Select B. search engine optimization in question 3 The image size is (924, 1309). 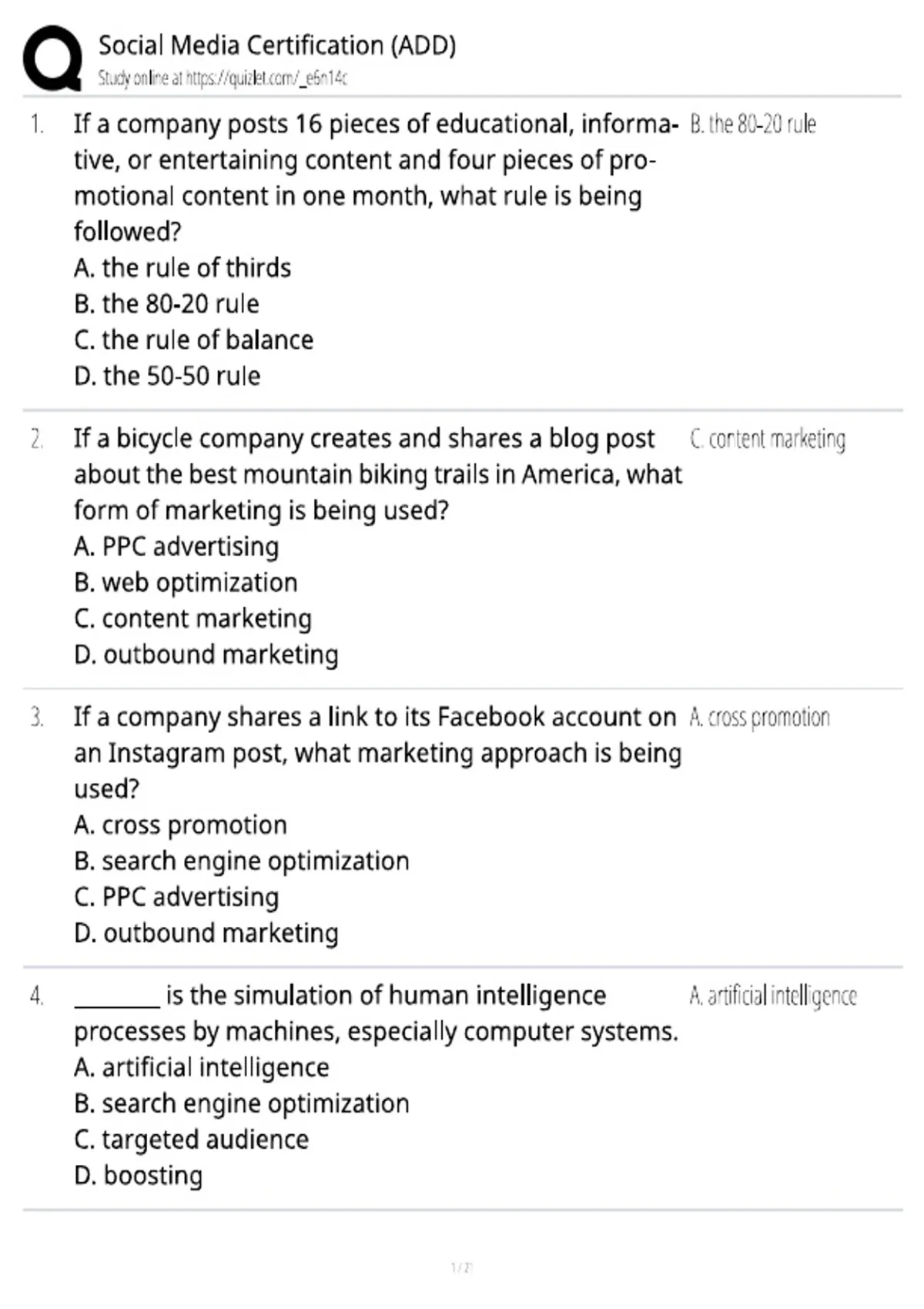[242, 861]
